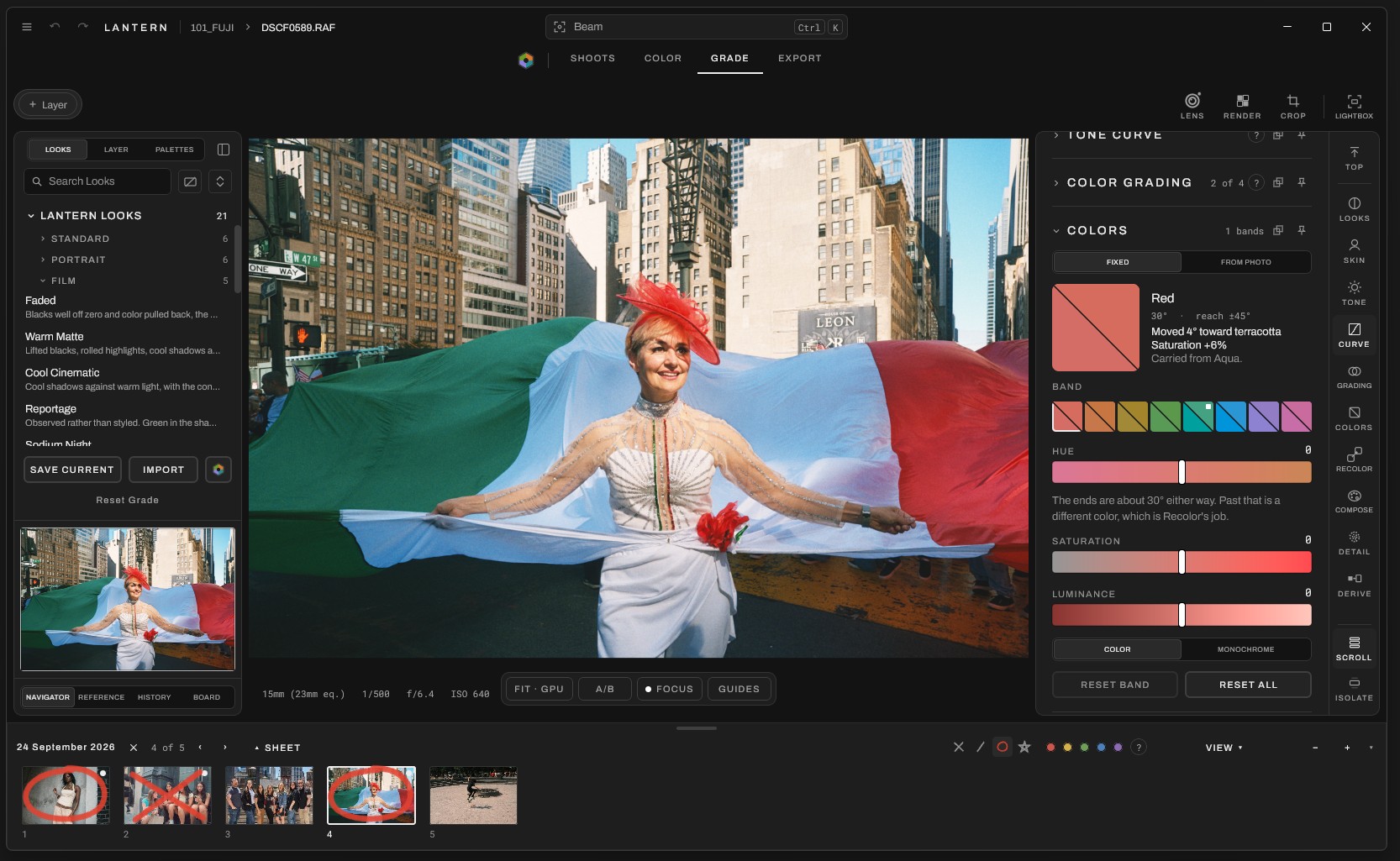
Task: Toggle the Scroll mode in side rail
Action: 1354,648
